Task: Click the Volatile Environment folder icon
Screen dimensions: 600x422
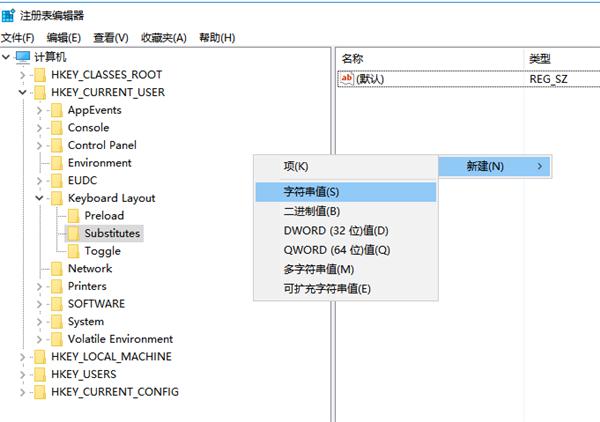Action: [57, 339]
